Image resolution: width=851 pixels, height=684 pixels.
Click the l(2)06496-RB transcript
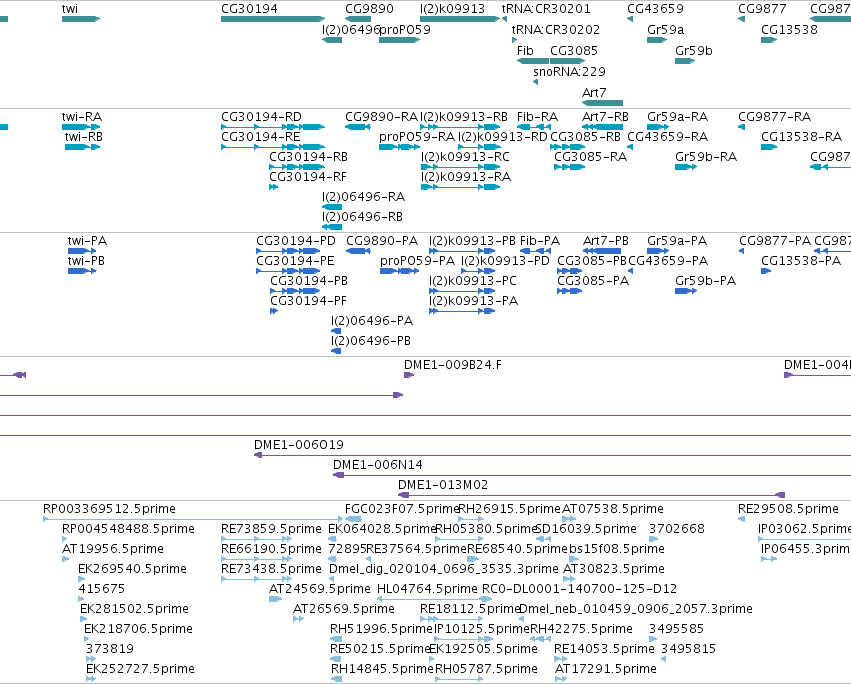(x=332, y=227)
